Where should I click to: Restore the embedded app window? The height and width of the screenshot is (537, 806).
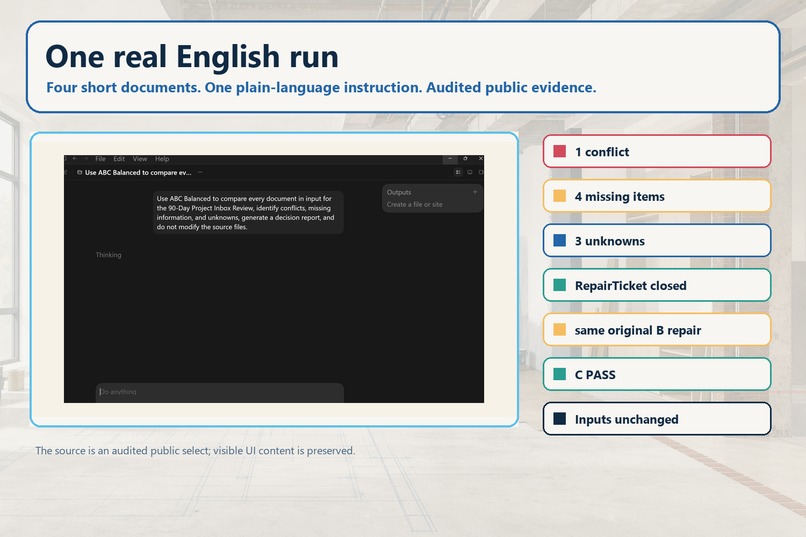(x=465, y=159)
